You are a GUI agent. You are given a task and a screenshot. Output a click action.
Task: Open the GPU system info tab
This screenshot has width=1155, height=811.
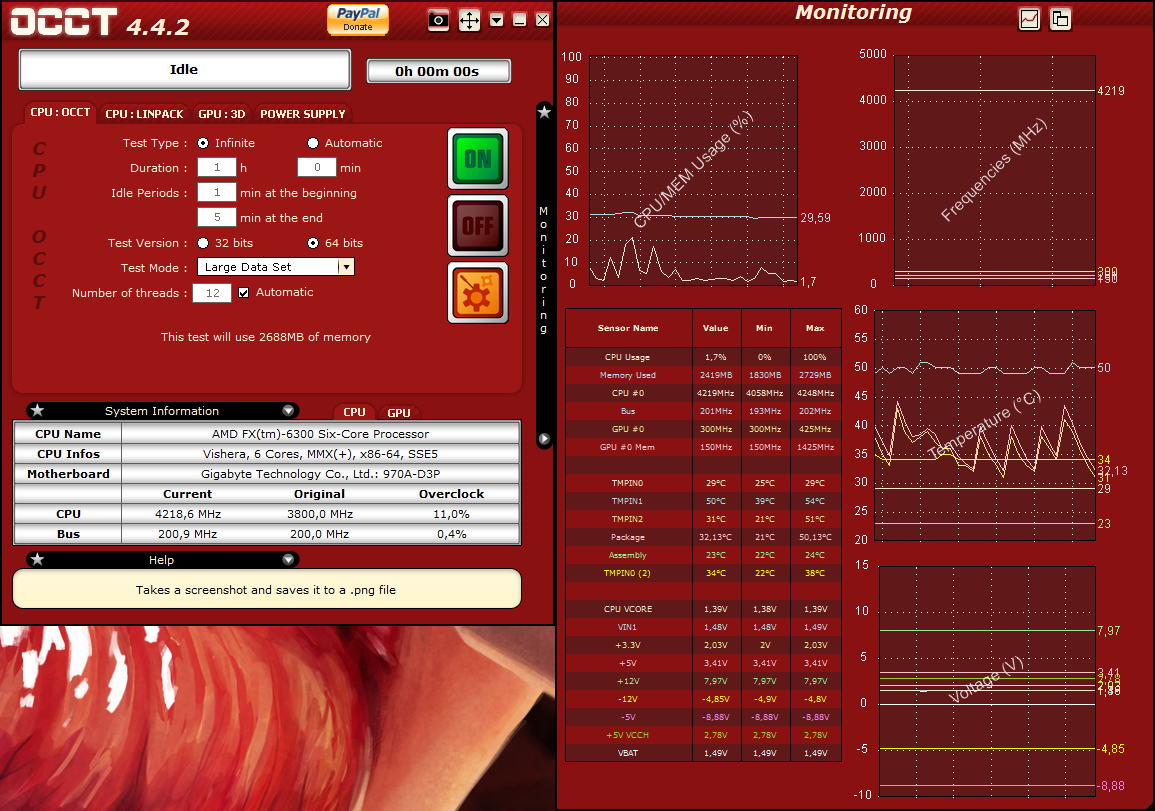[399, 413]
